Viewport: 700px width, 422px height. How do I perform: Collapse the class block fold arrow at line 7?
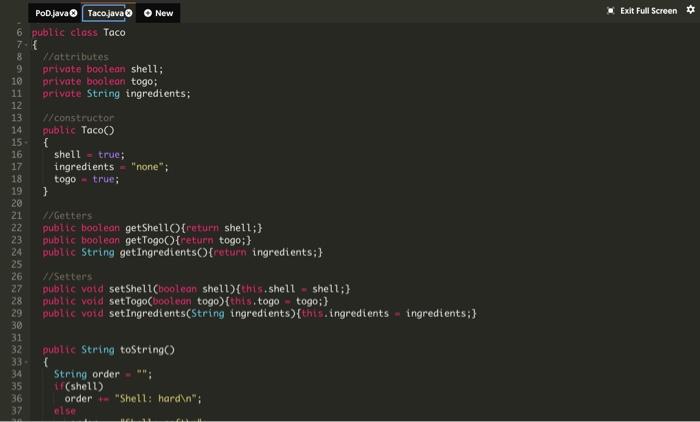pyautogui.click(x=26, y=45)
